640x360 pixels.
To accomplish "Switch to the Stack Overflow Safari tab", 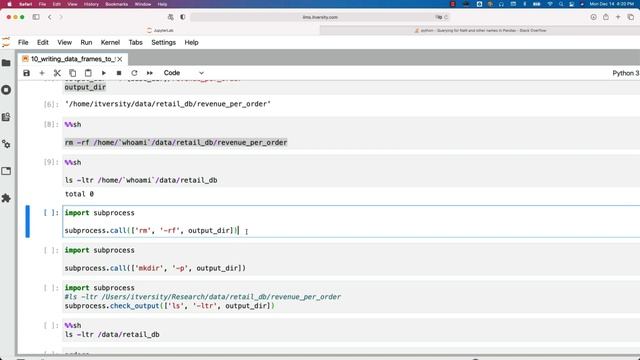I will [480, 30].
